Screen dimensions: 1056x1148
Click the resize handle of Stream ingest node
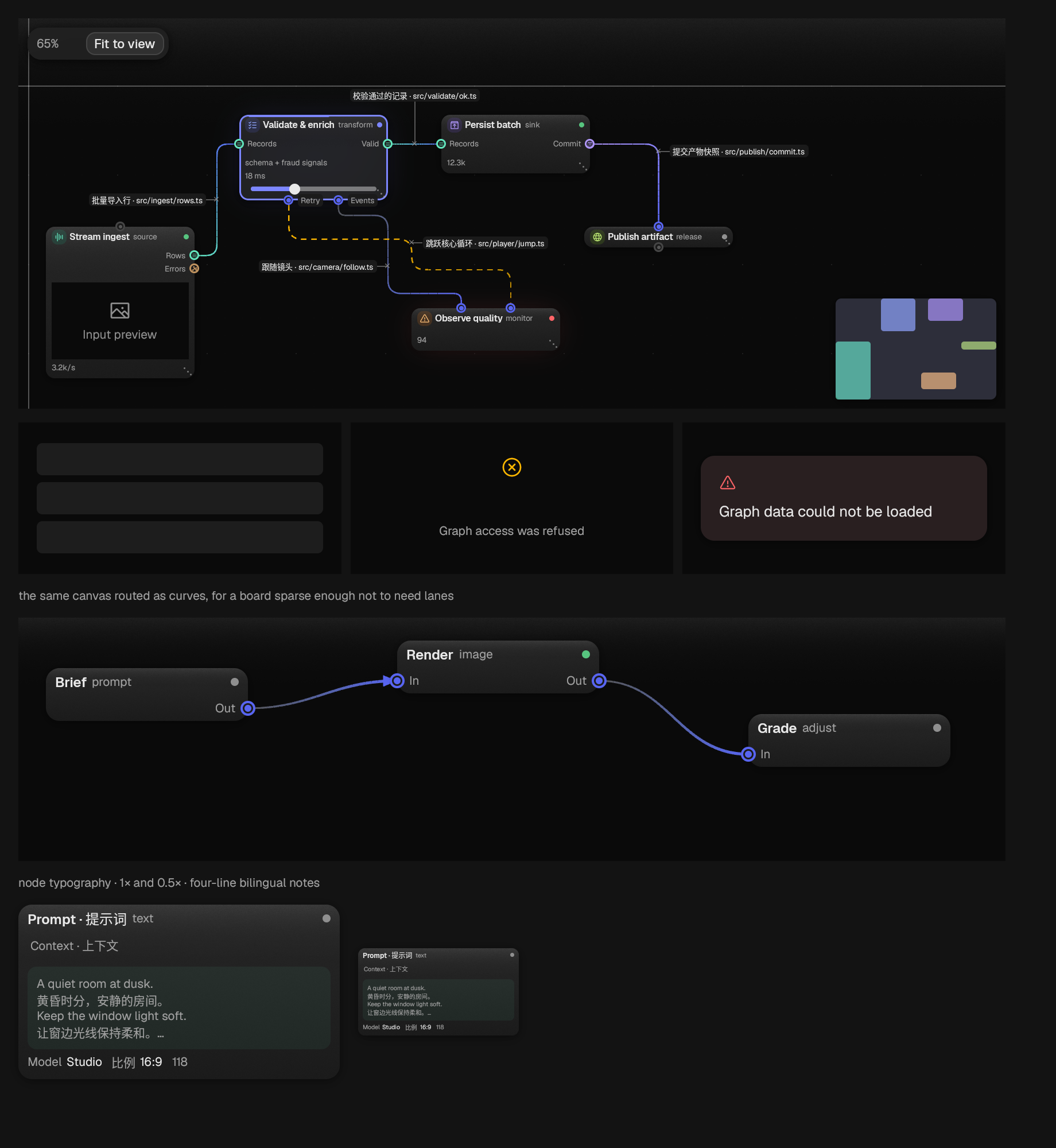[x=187, y=370]
